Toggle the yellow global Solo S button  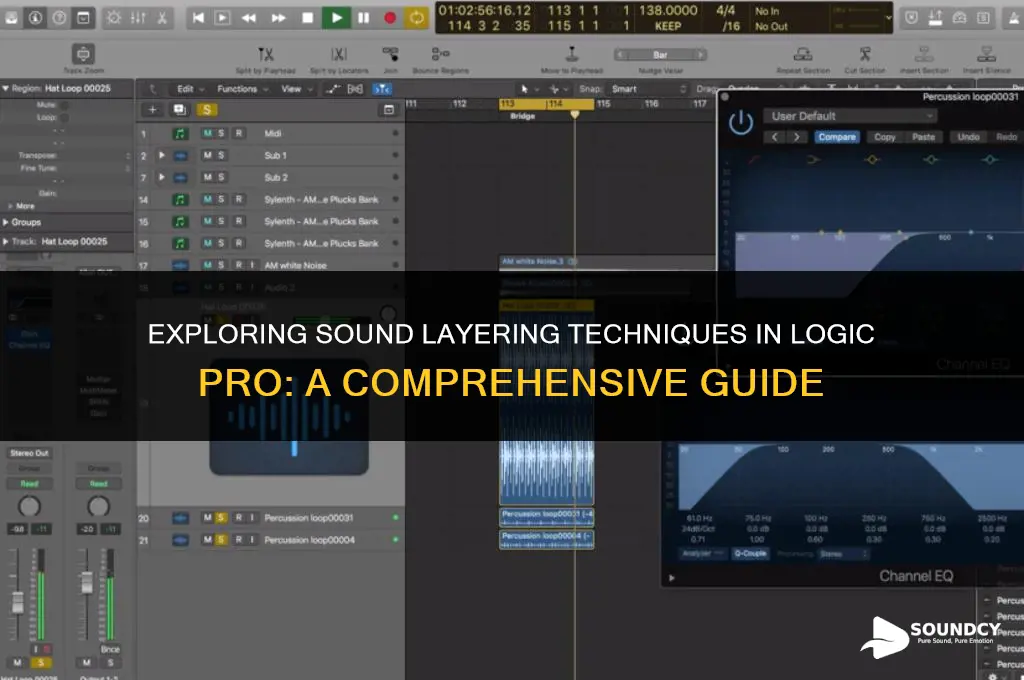coord(207,110)
